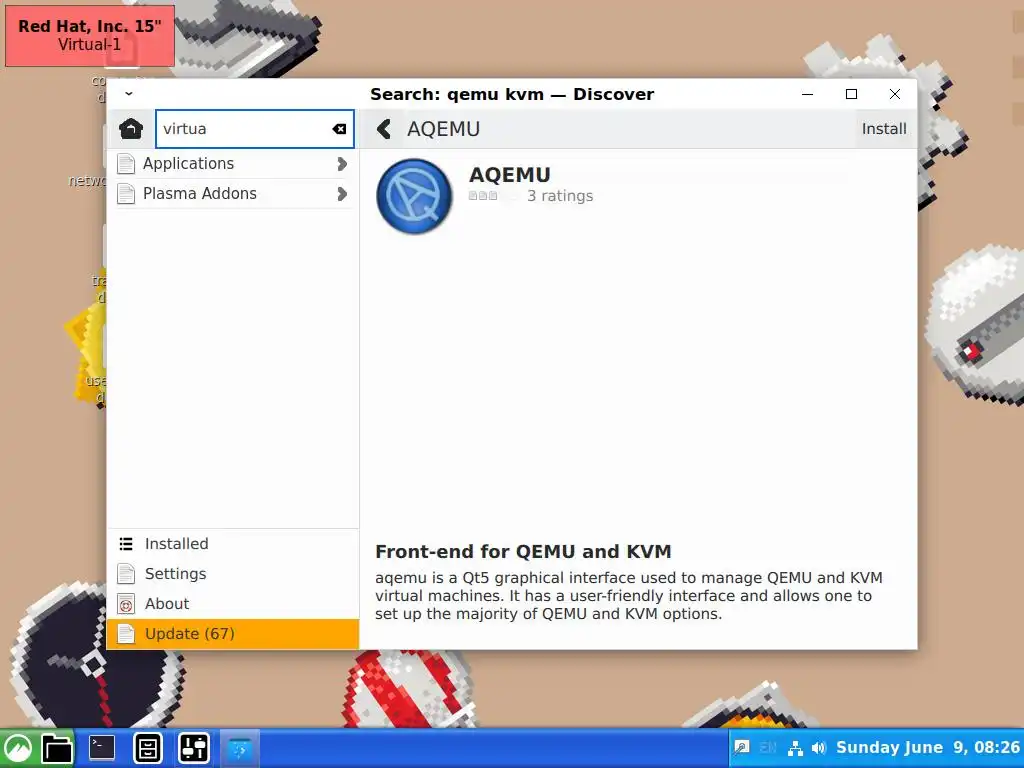Click the About page icon
The width and height of the screenshot is (1024, 768).
point(126,604)
